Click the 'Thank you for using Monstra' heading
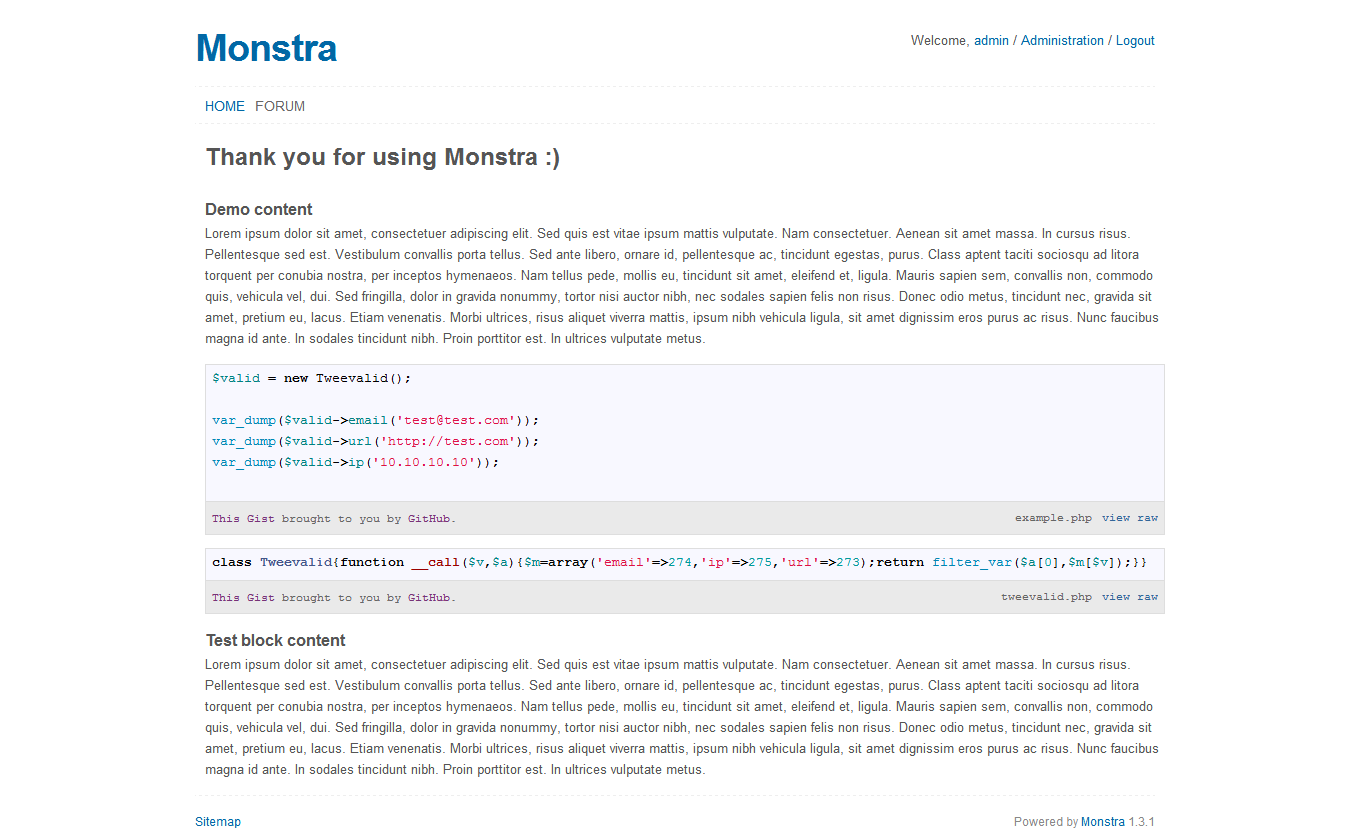 383,157
